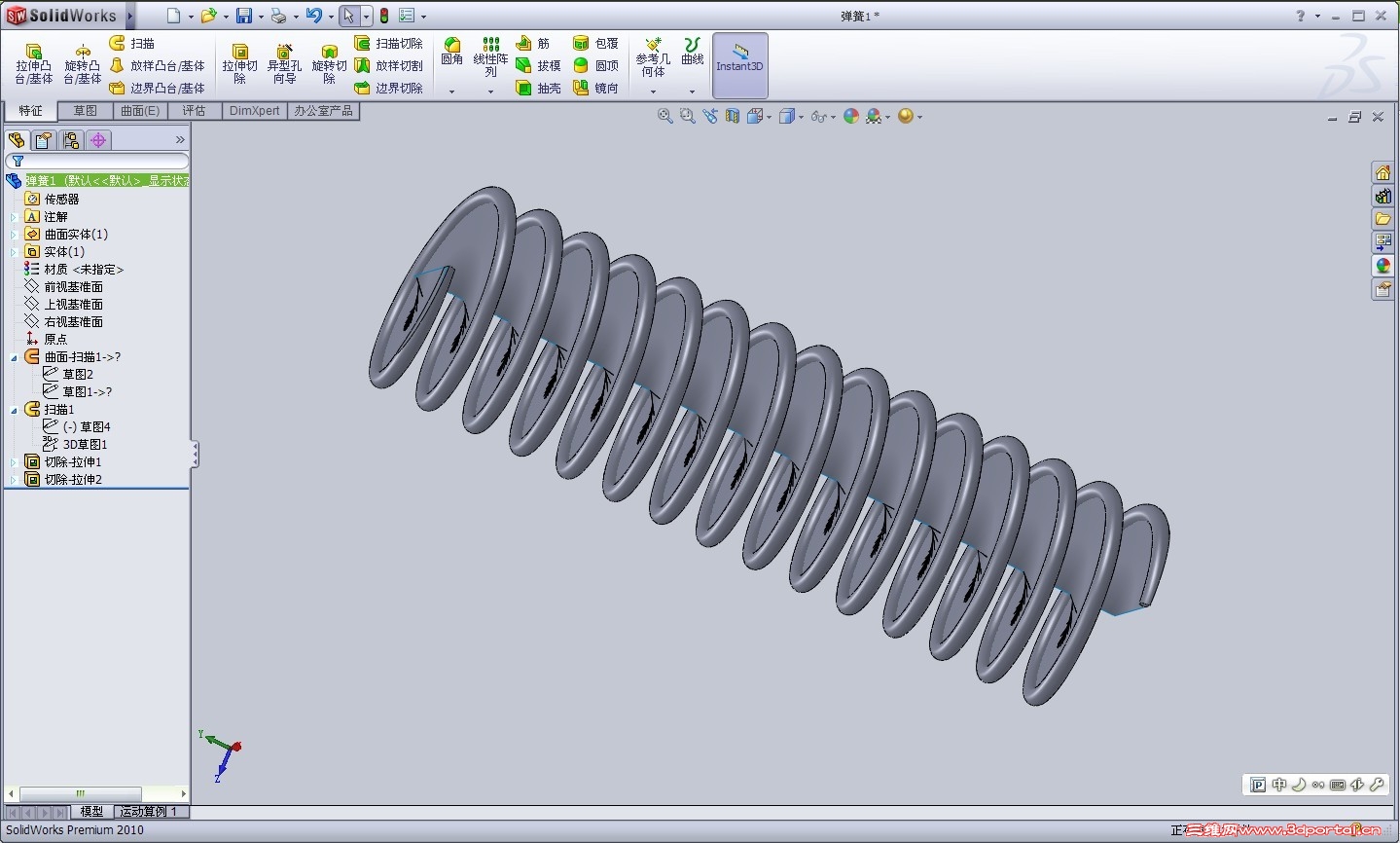Open dropdown arrow below 参考几何体
1400x843 pixels.
click(x=653, y=92)
